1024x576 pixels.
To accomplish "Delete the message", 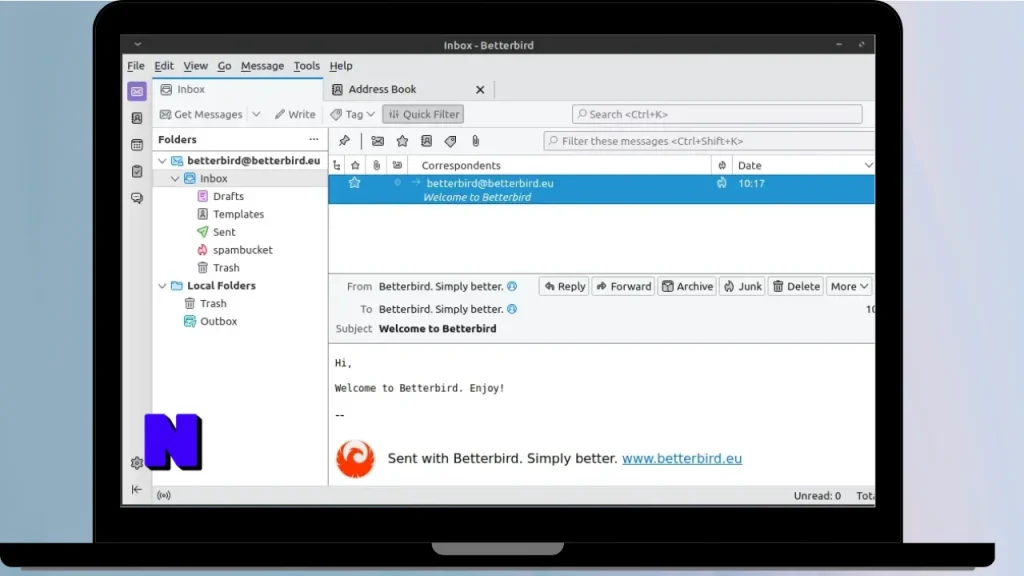I will (x=796, y=287).
